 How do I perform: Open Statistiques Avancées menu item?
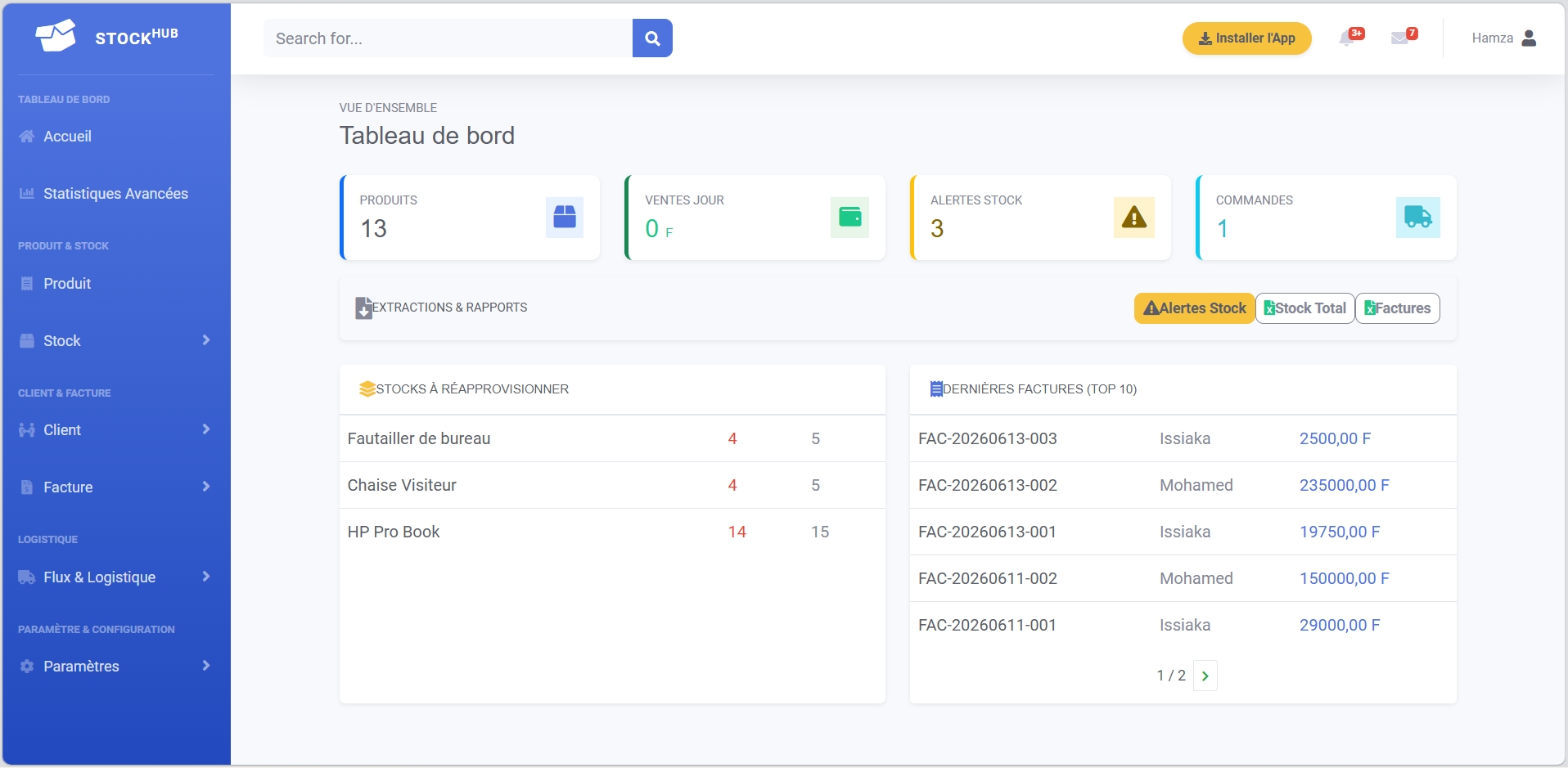pyautogui.click(x=116, y=194)
